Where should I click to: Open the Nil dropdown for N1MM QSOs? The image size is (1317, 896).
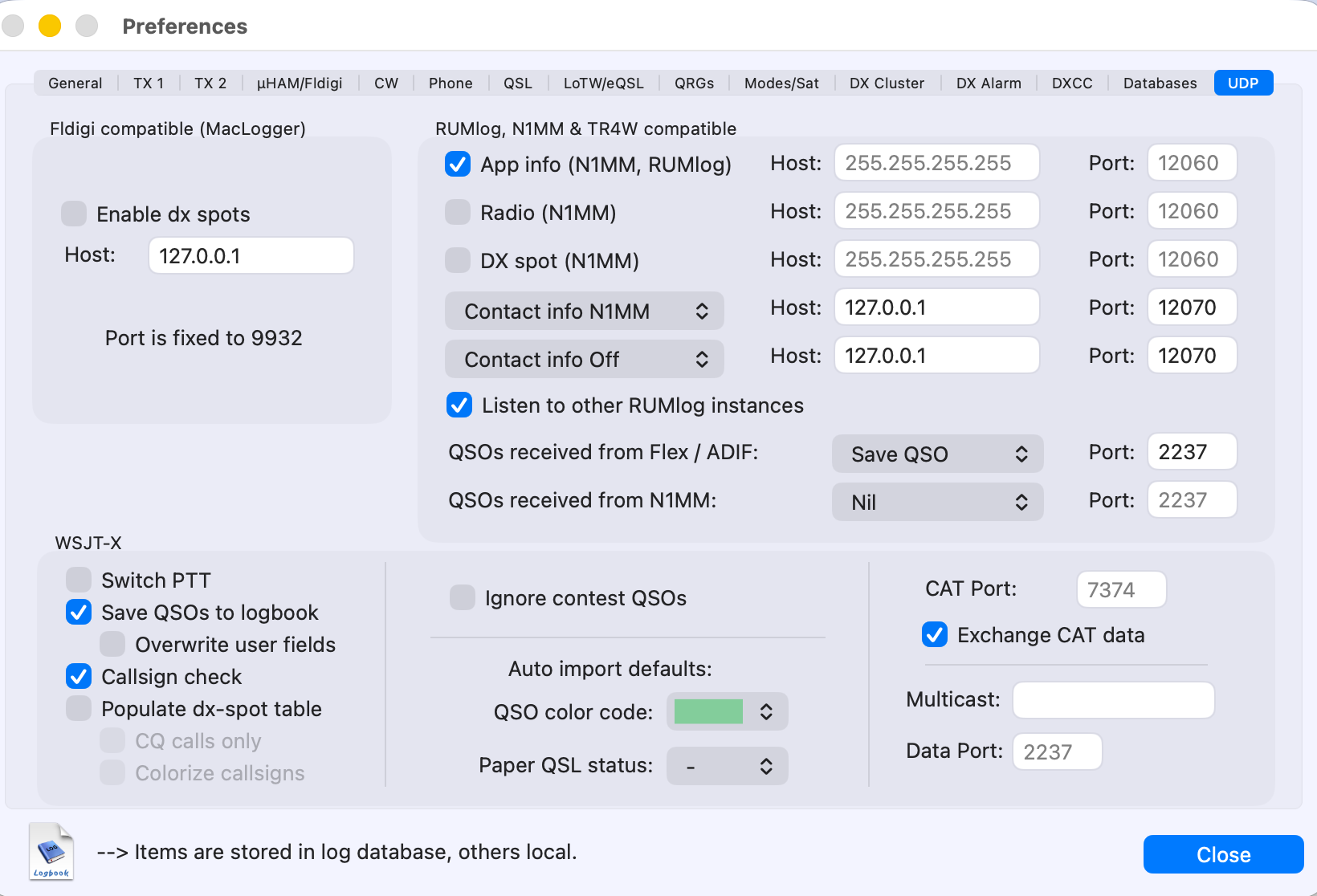click(937, 503)
